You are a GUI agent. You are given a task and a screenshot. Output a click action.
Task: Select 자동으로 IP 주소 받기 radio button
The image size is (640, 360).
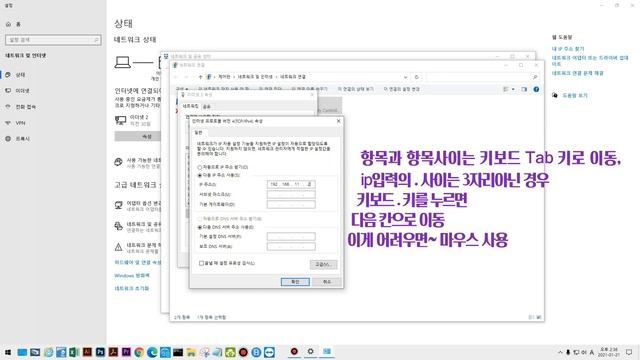pyautogui.click(x=200, y=167)
